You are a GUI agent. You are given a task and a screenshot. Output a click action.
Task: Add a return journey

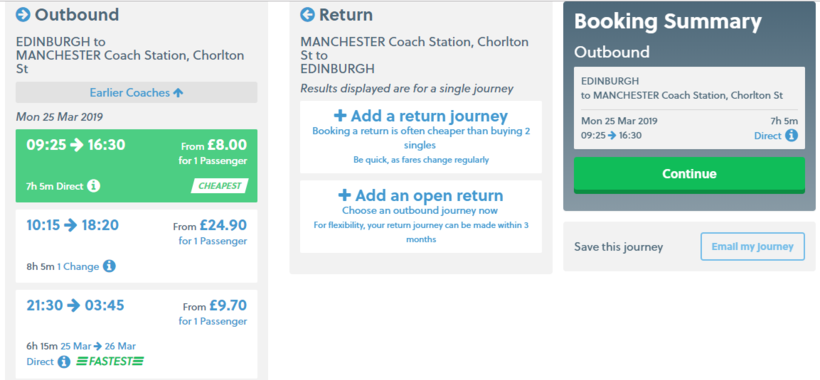click(x=421, y=137)
